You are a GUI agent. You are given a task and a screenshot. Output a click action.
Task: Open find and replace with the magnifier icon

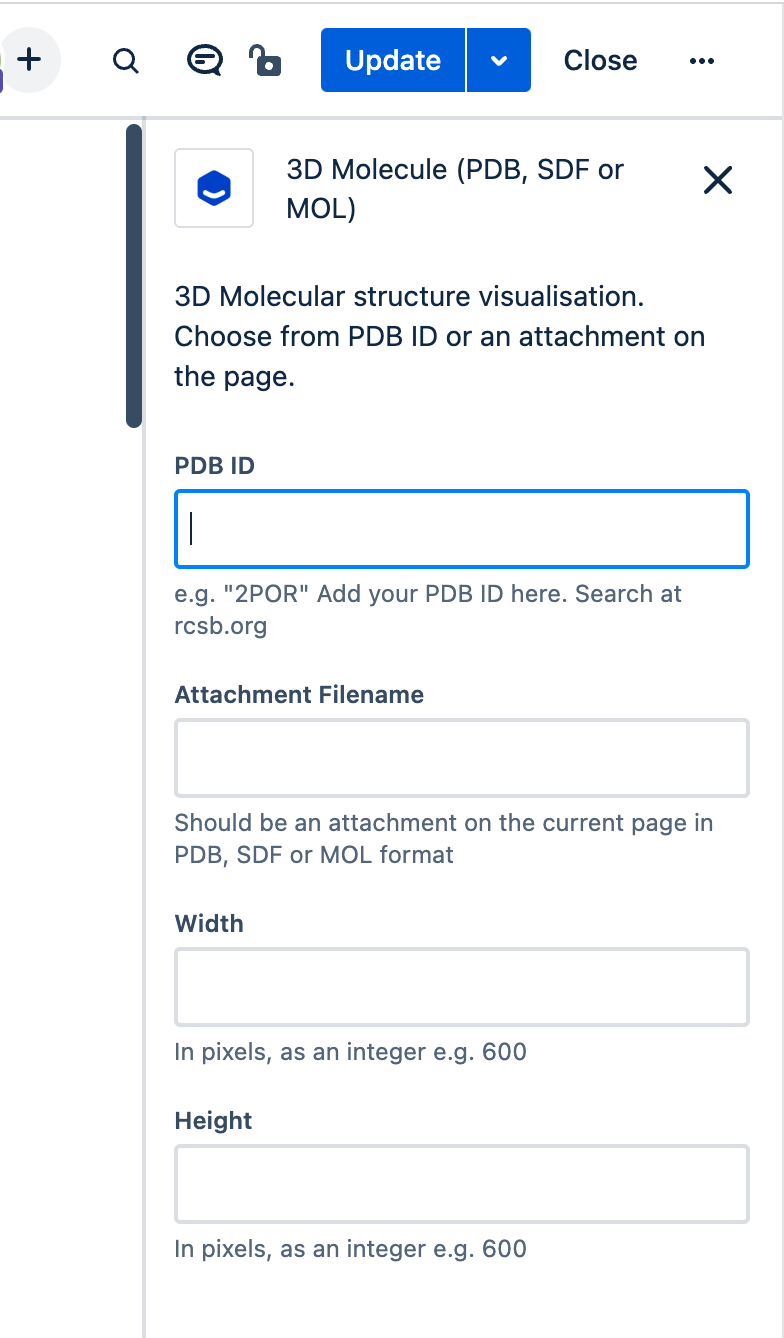[125, 61]
